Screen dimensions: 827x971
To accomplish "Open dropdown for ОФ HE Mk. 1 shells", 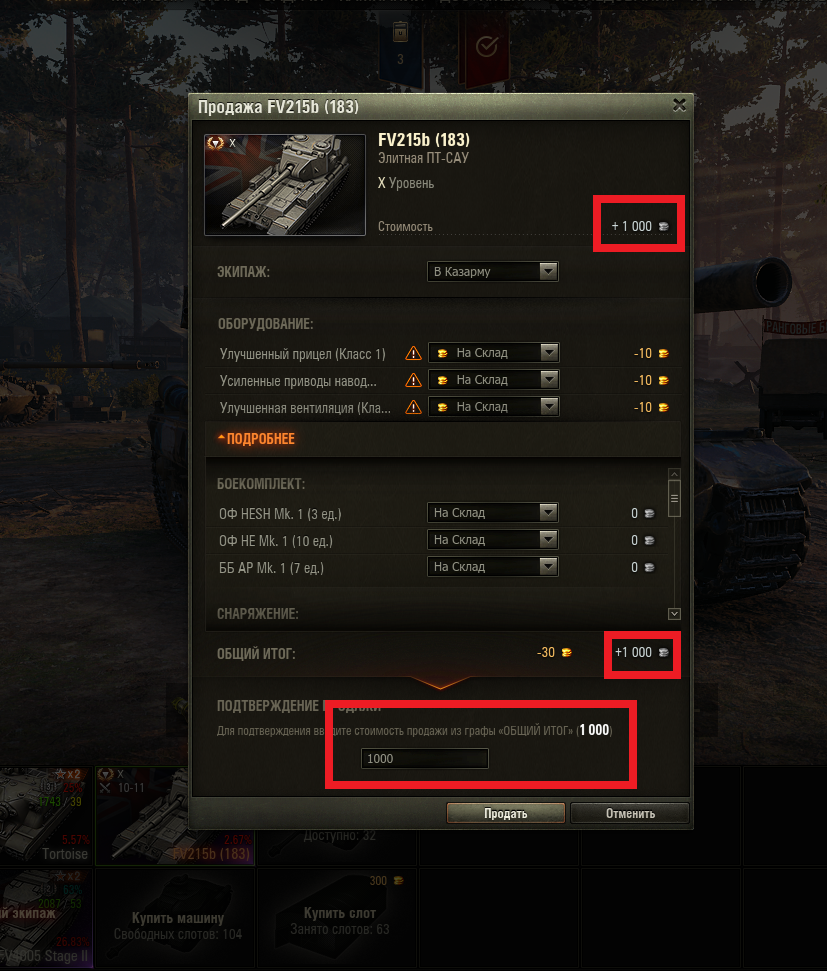I will (492, 539).
